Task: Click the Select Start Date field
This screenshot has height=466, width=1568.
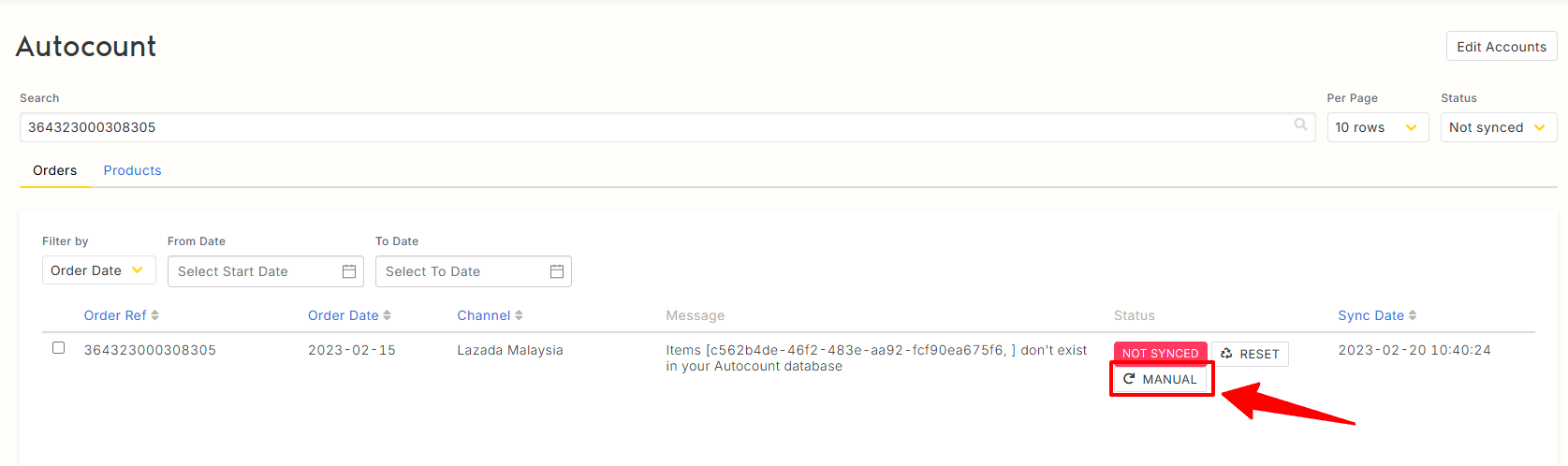Action: (x=253, y=271)
